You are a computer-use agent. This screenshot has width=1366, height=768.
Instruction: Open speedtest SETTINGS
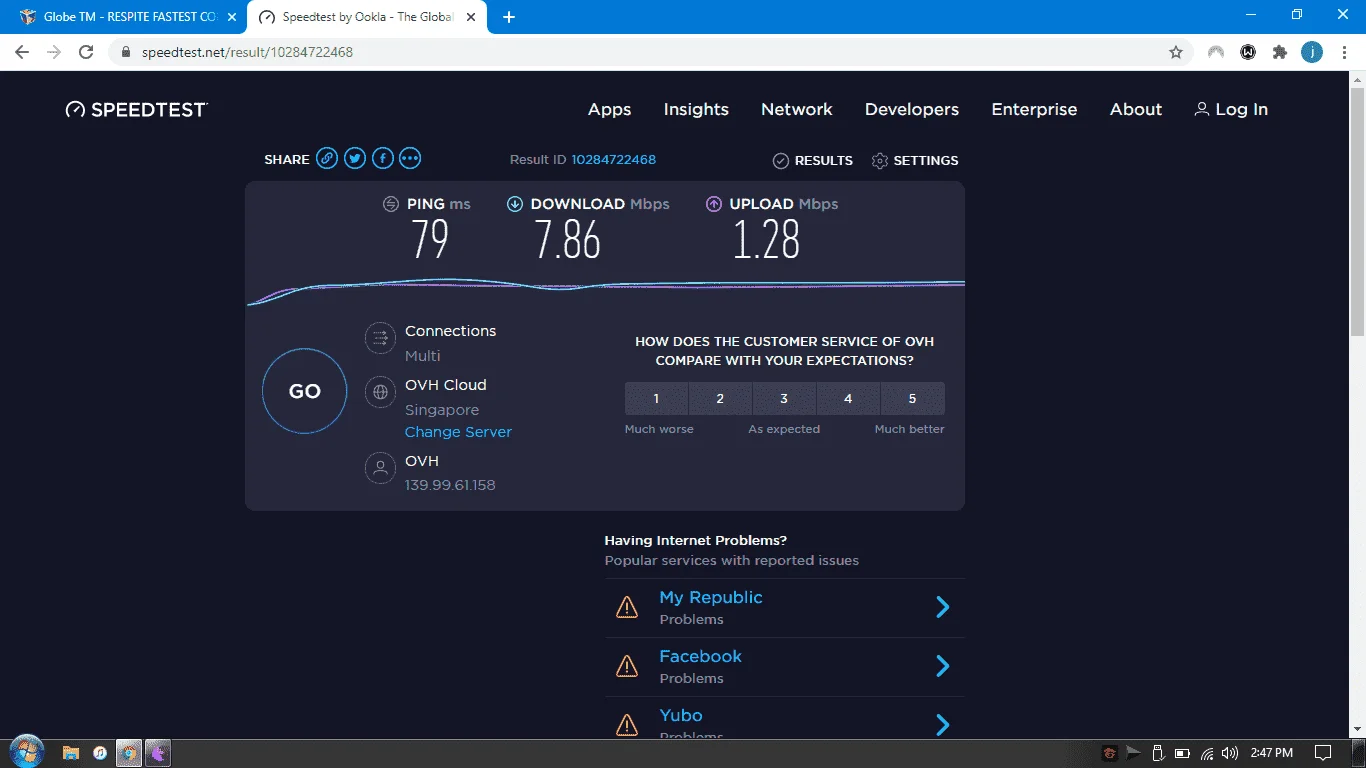(x=915, y=160)
